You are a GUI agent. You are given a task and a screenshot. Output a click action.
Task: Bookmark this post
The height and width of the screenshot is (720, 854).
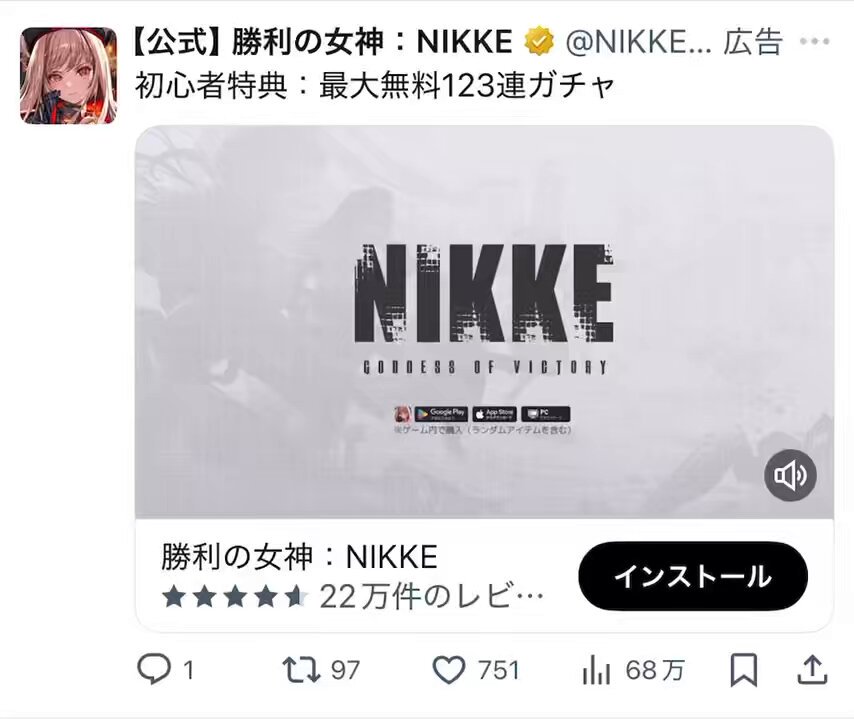pos(743,670)
